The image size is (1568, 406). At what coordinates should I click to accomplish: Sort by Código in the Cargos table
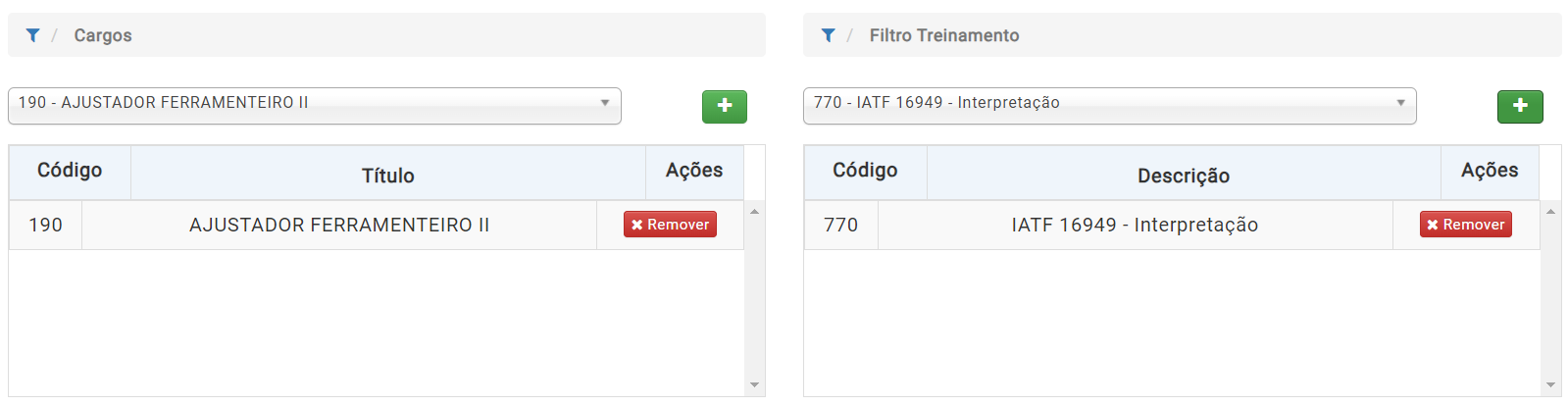coord(70,171)
